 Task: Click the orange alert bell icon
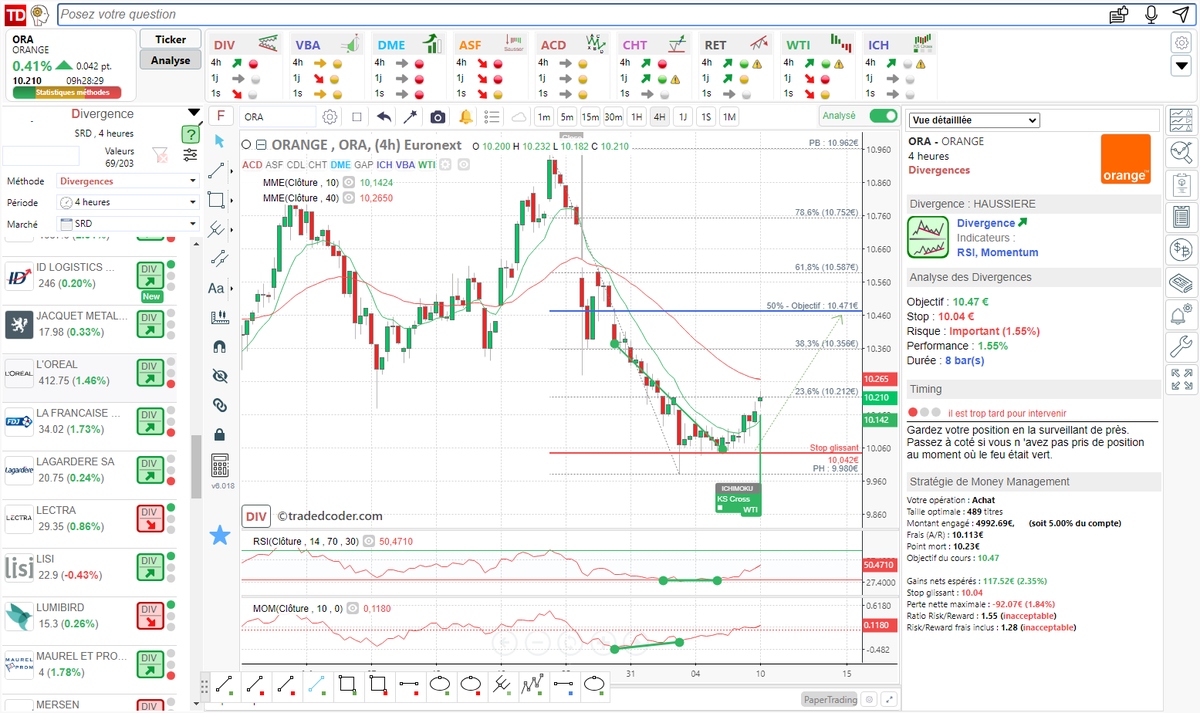(465, 116)
